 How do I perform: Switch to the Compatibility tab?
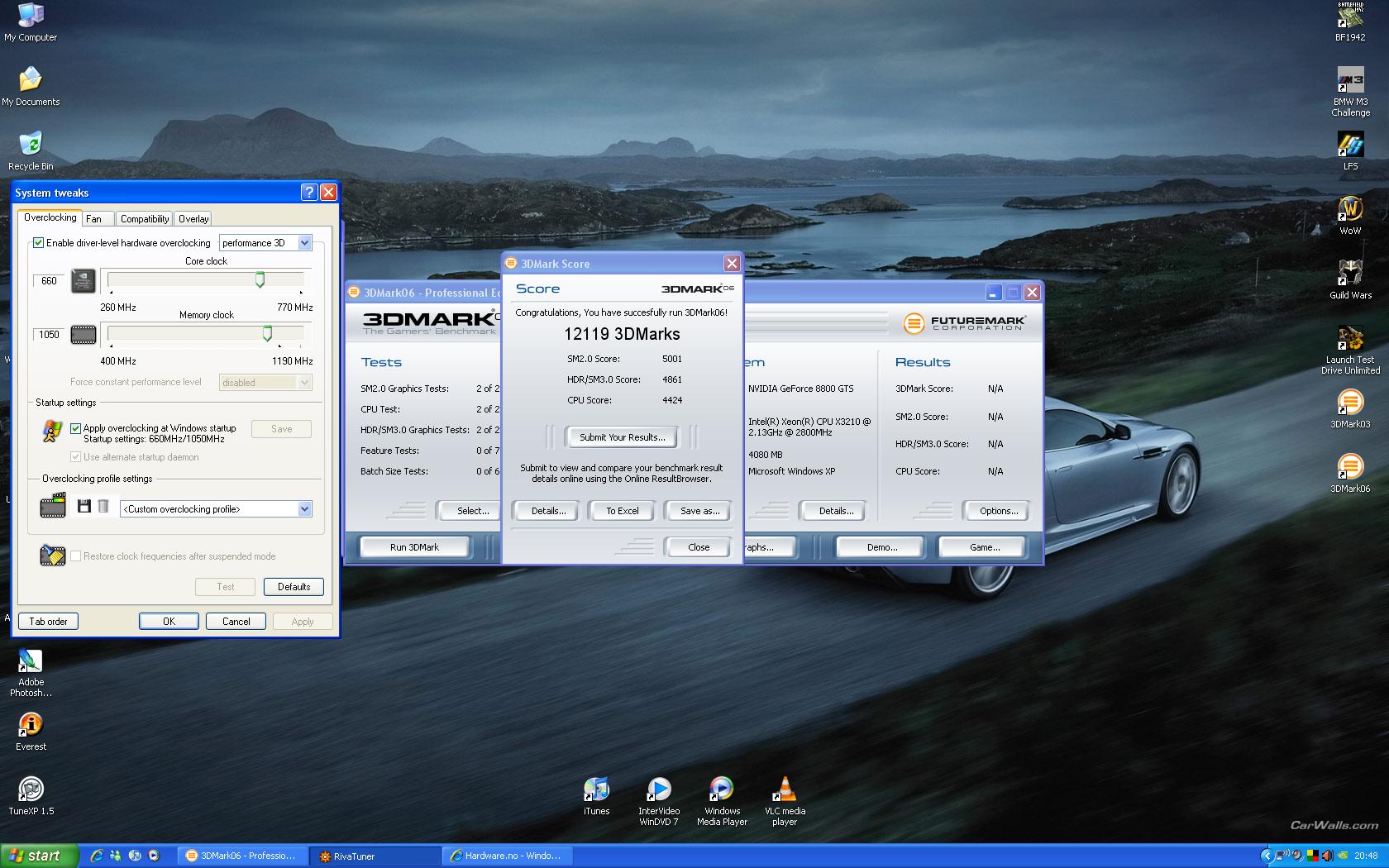[x=145, y=219]
